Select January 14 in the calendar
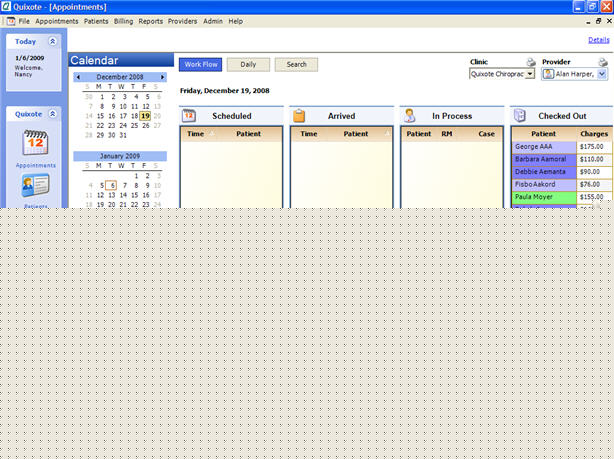The image size is (614, 459). [123, 195]
